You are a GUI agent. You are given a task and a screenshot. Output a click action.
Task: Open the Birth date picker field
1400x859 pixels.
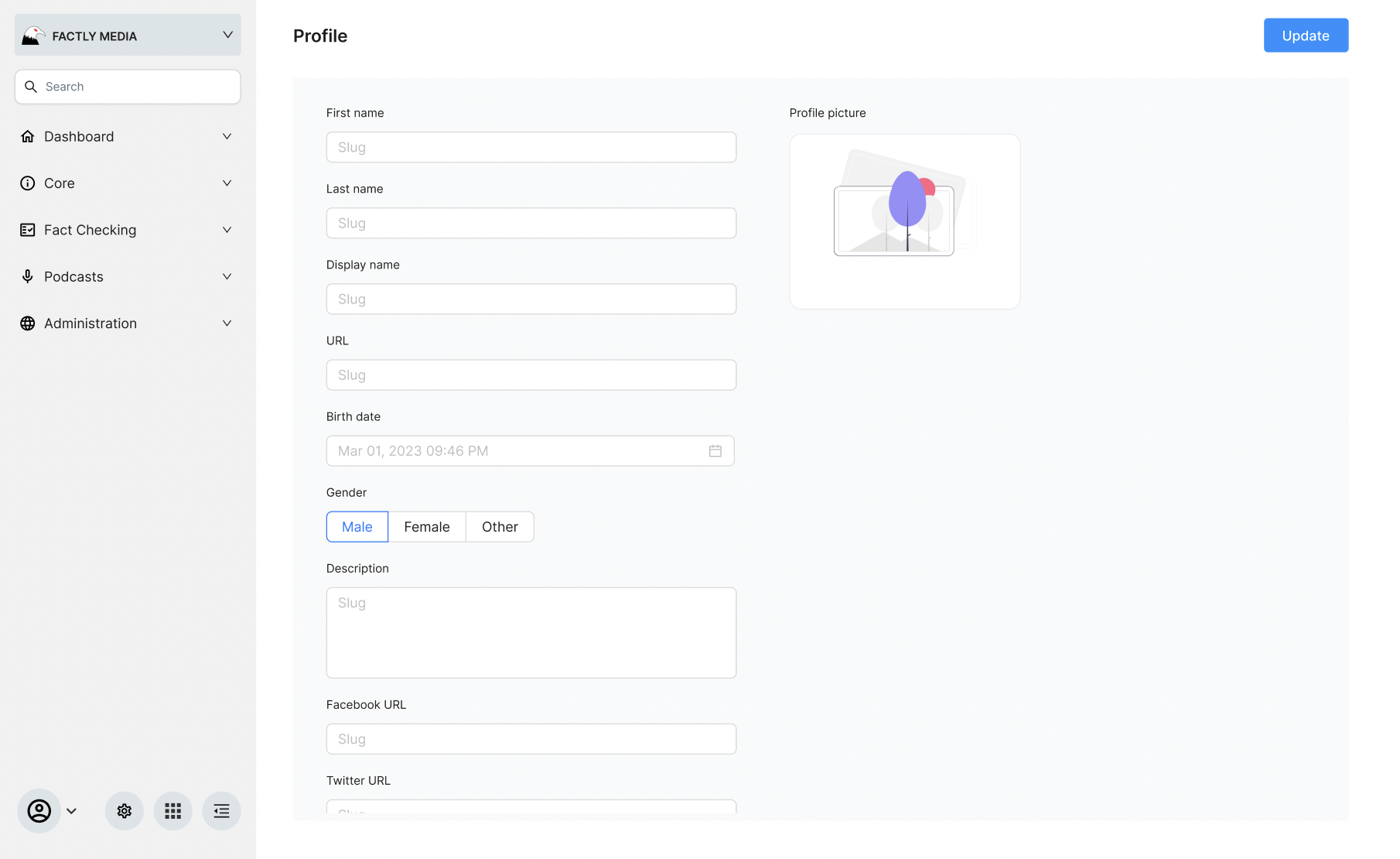531,451
